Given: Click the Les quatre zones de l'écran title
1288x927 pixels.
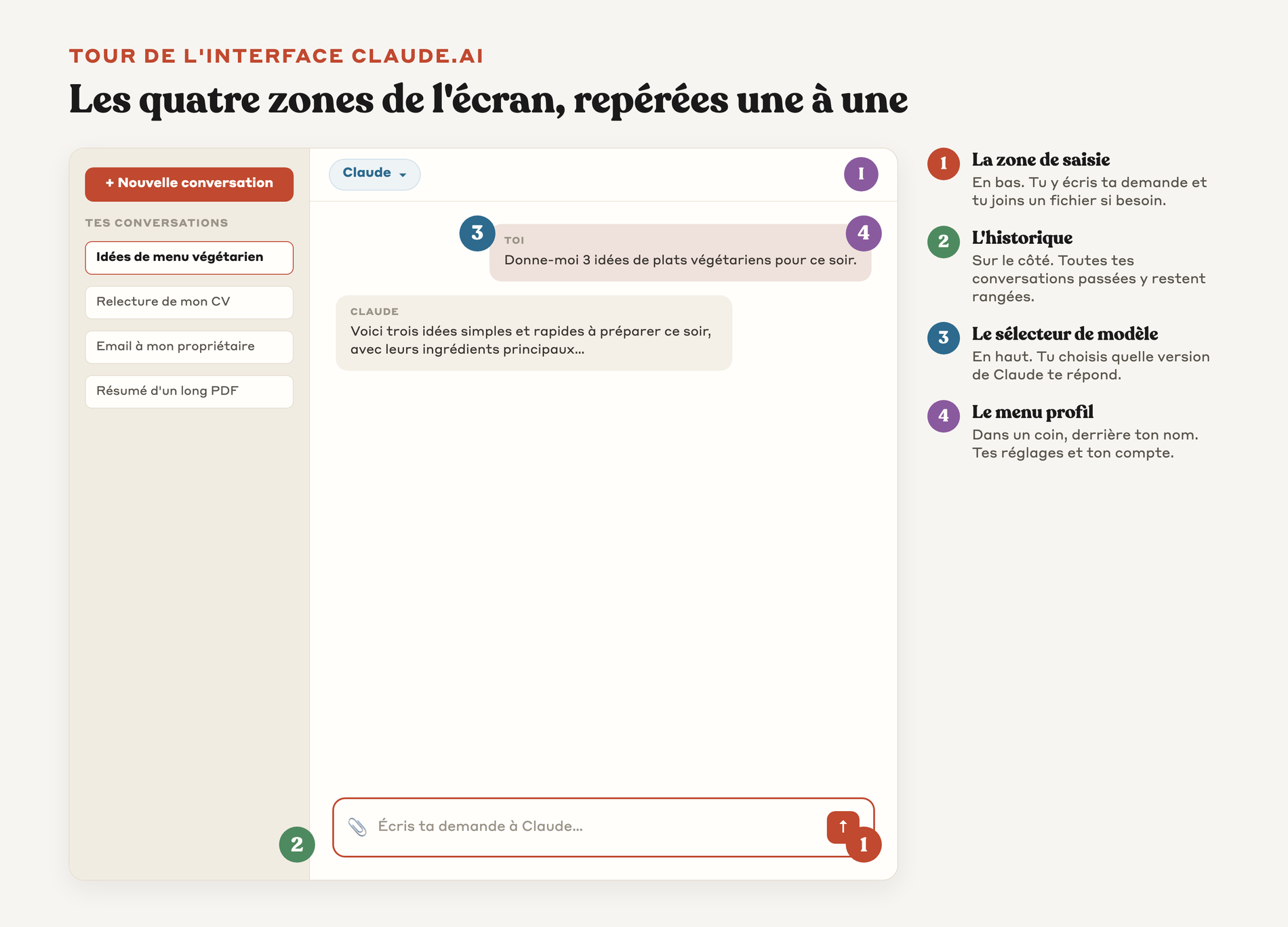Looking at the screenshot, I should click(488, 100).
